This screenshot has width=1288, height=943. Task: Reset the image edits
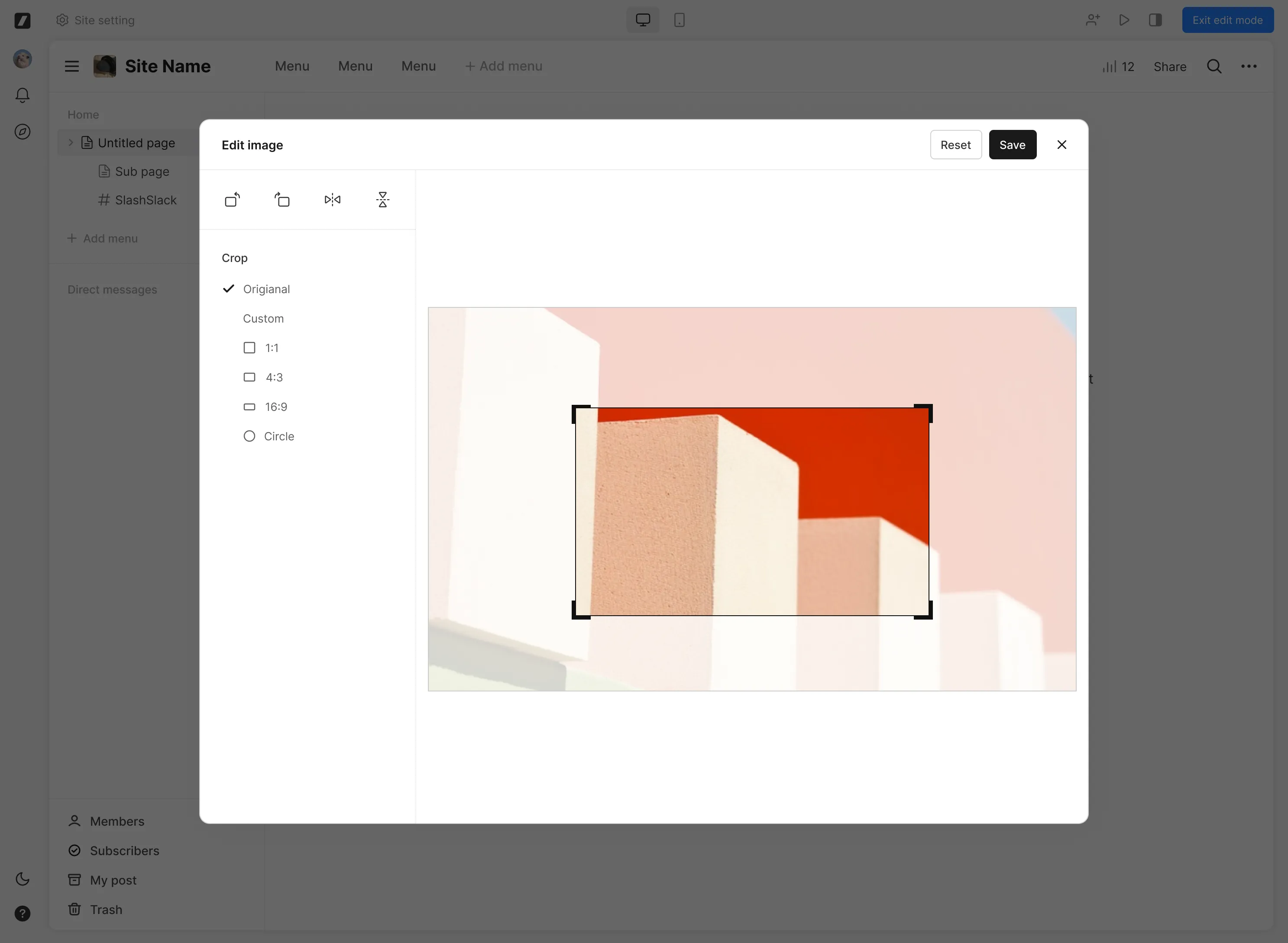[955, 145]
